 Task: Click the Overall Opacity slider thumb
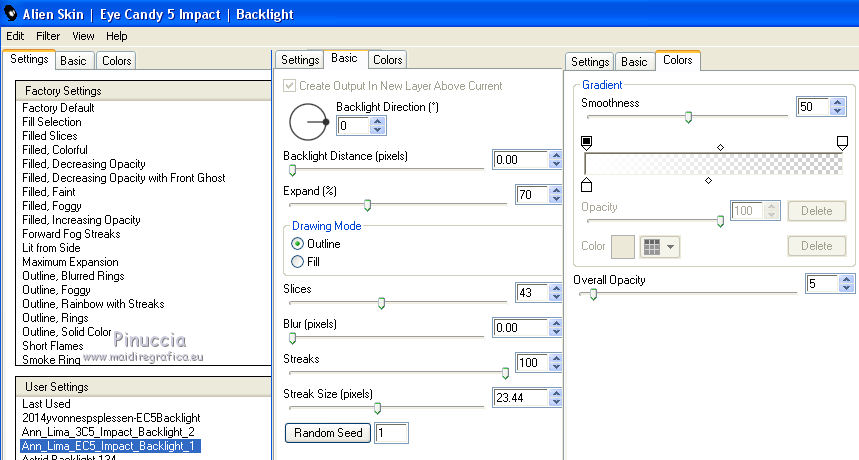click(x=593, y=294)
